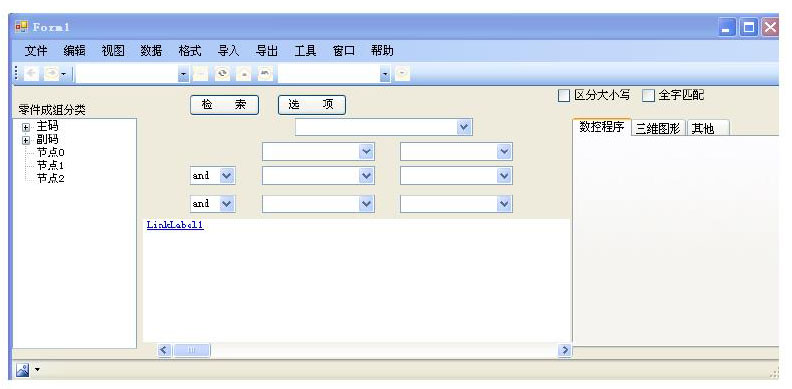792x389 pixels.
Task: Switch to the 三维图形 tab
Action: [658, 128]
